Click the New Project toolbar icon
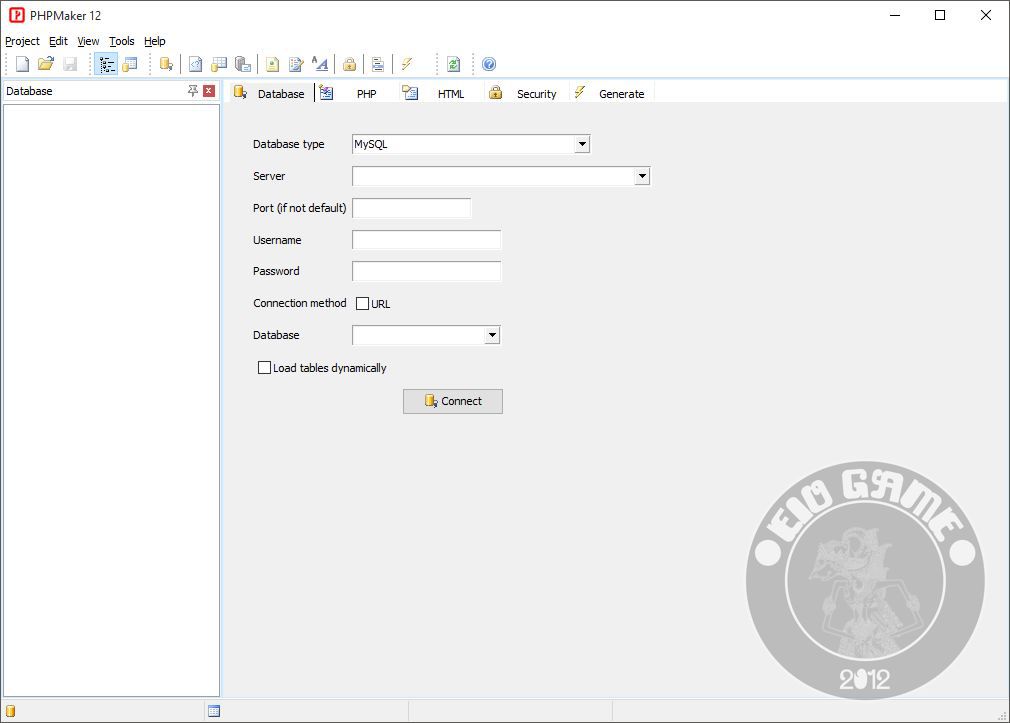Screen dimensions: 1010x723 click(x=23, y=64)
